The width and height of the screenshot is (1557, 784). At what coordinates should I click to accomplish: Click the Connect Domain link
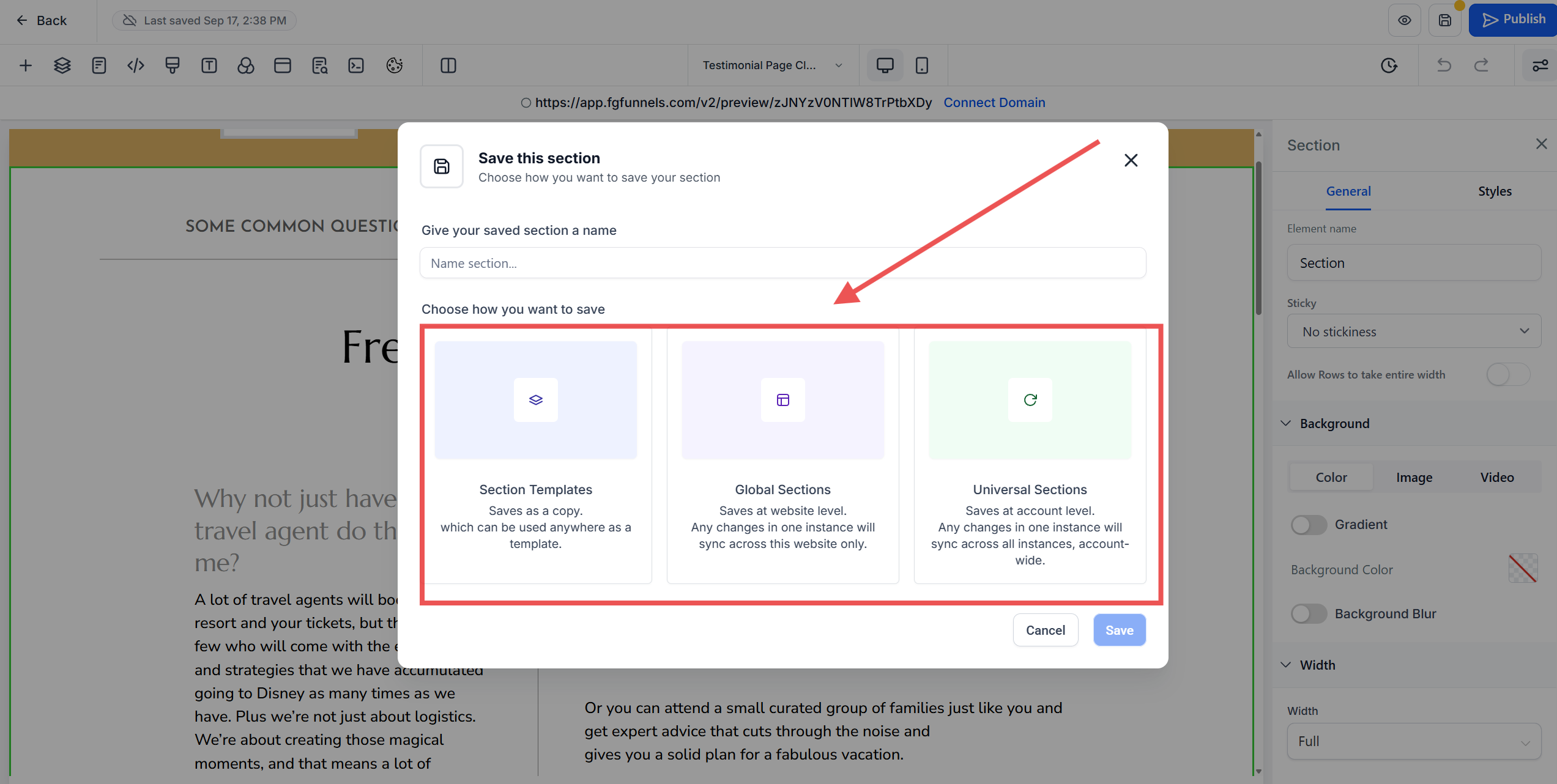(994, 103)
